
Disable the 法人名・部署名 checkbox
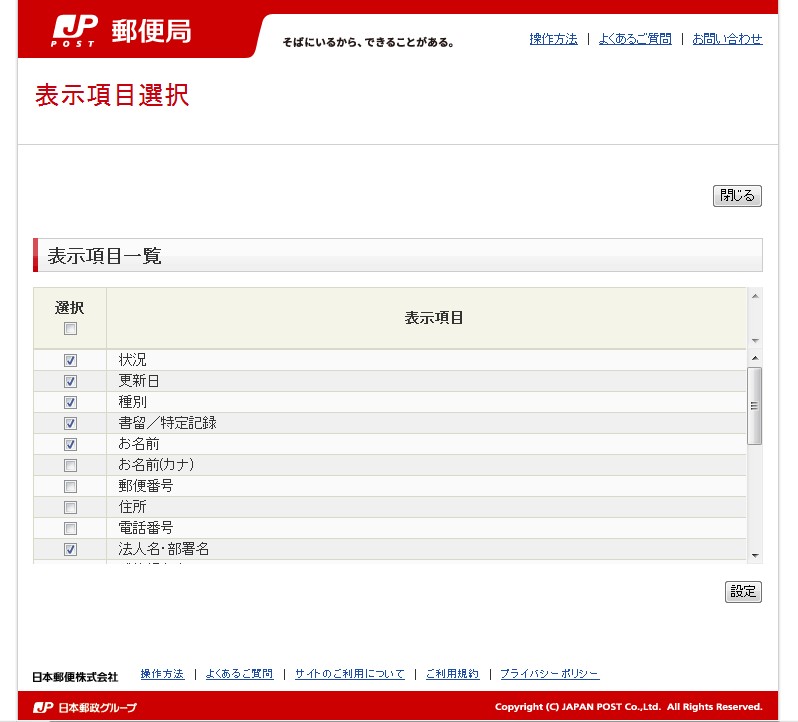tap(70, 549)
